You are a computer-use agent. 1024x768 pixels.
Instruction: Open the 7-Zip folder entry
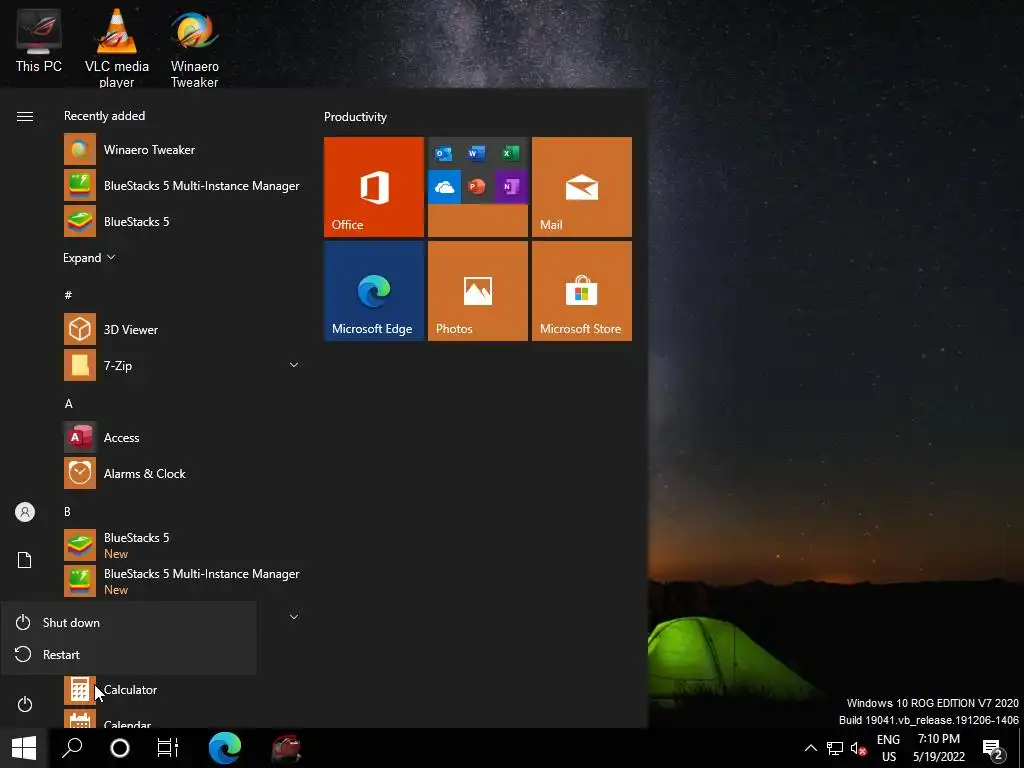tap(183, 365)
